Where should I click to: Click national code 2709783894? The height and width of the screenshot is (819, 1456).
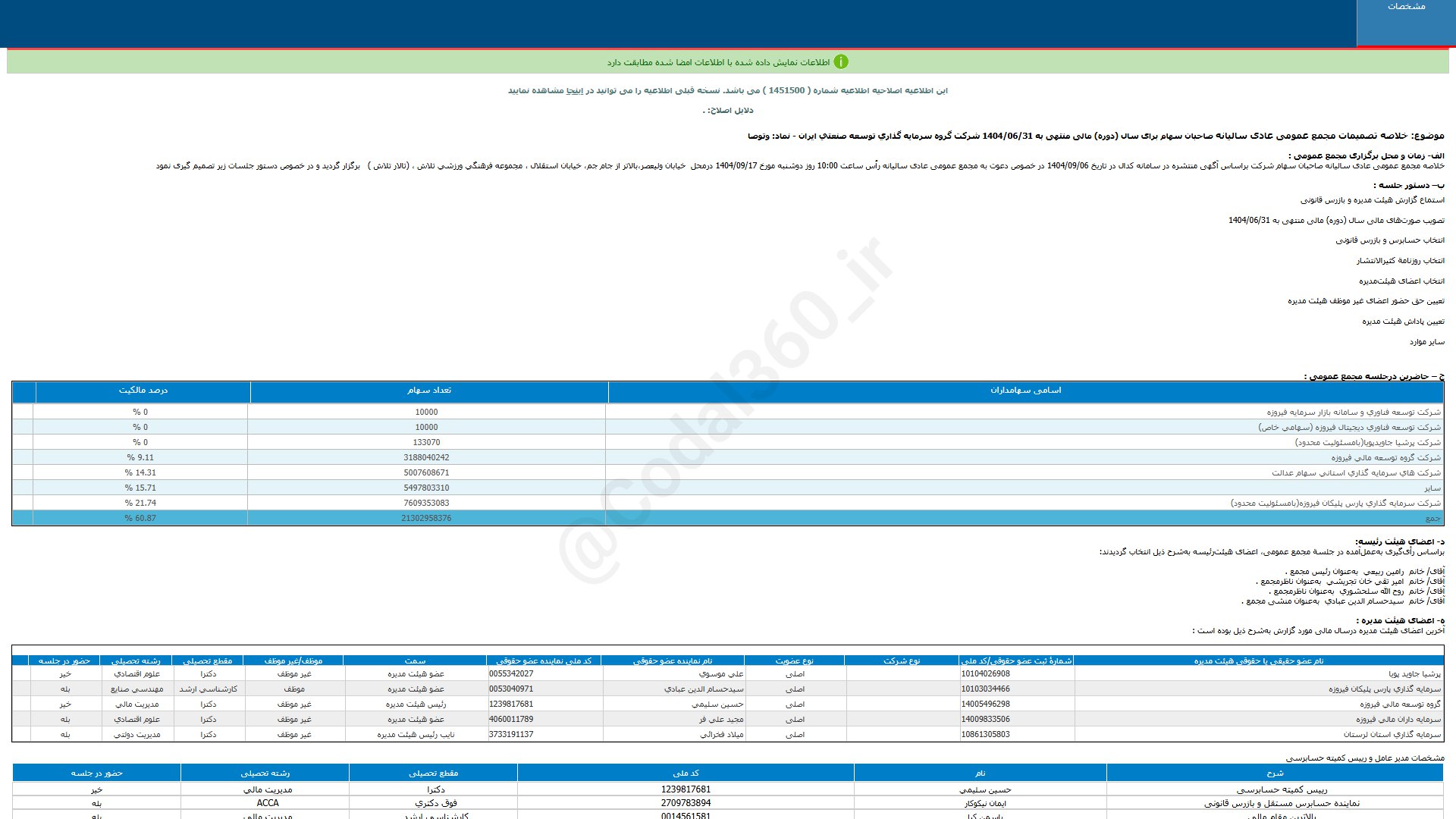(685, 803)
